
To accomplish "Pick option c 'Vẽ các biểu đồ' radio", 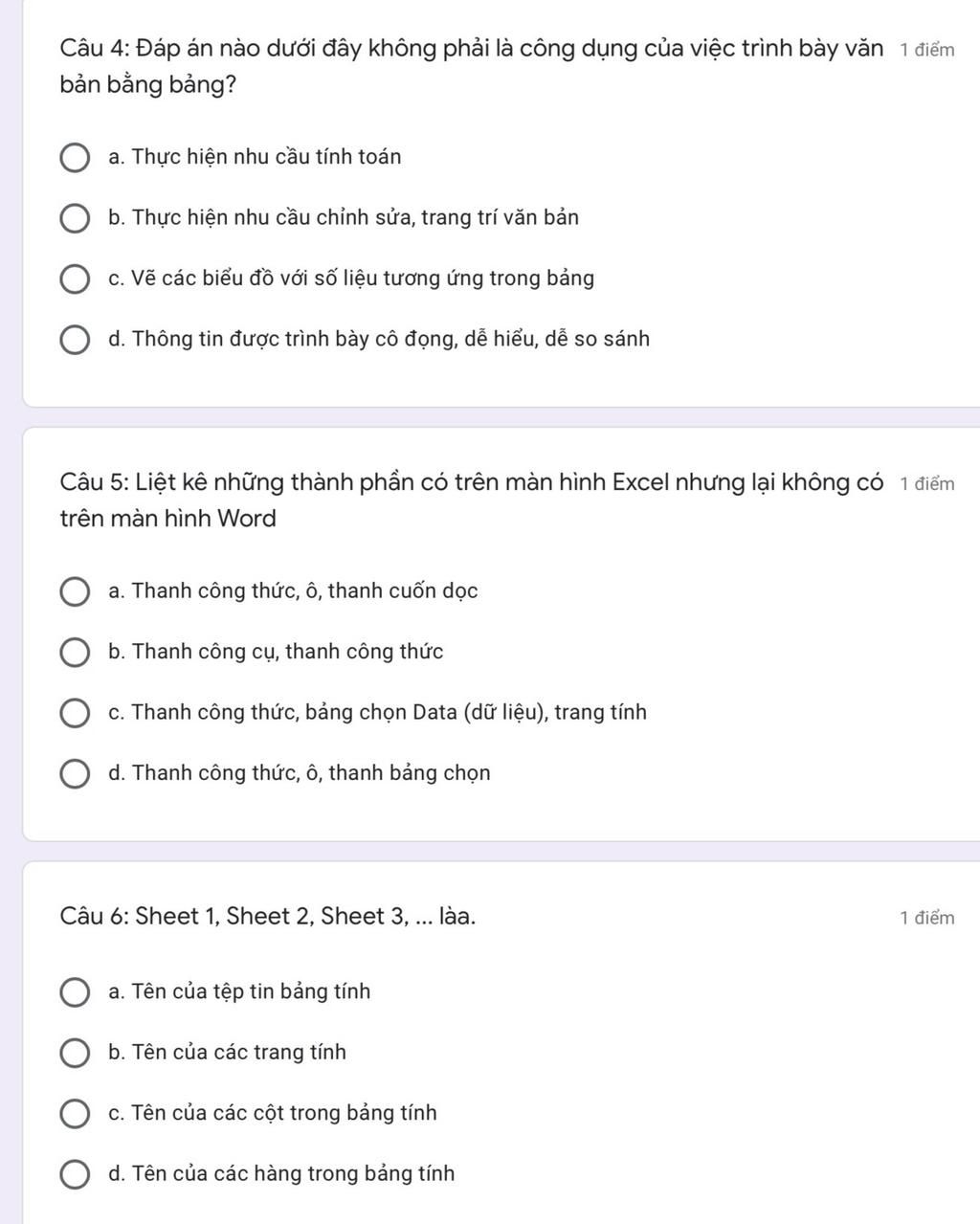I will pos(76,278).
